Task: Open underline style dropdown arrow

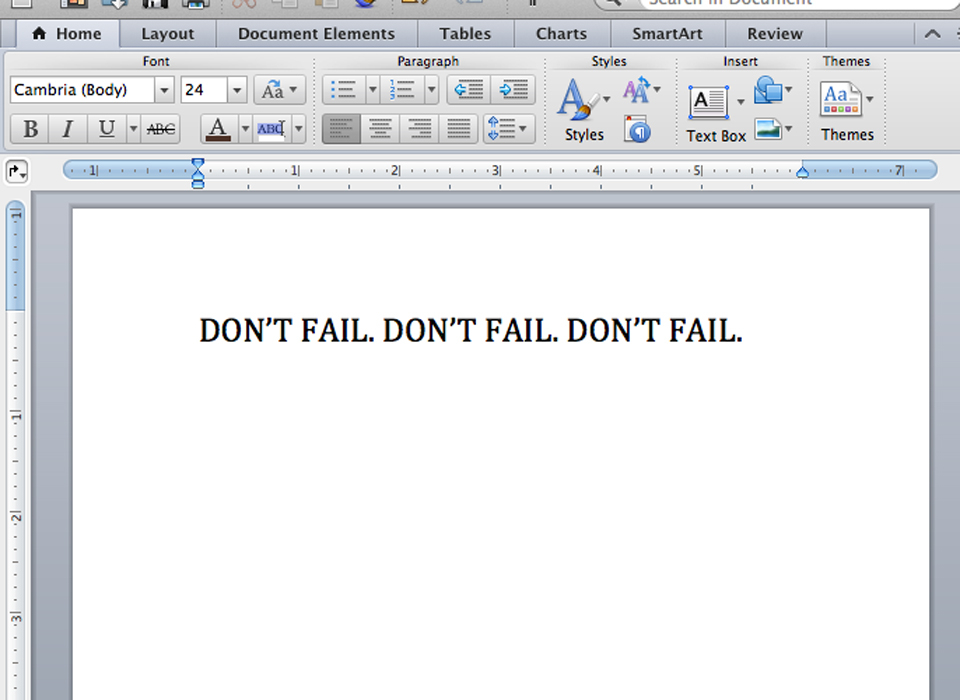Action: point(133,129)
